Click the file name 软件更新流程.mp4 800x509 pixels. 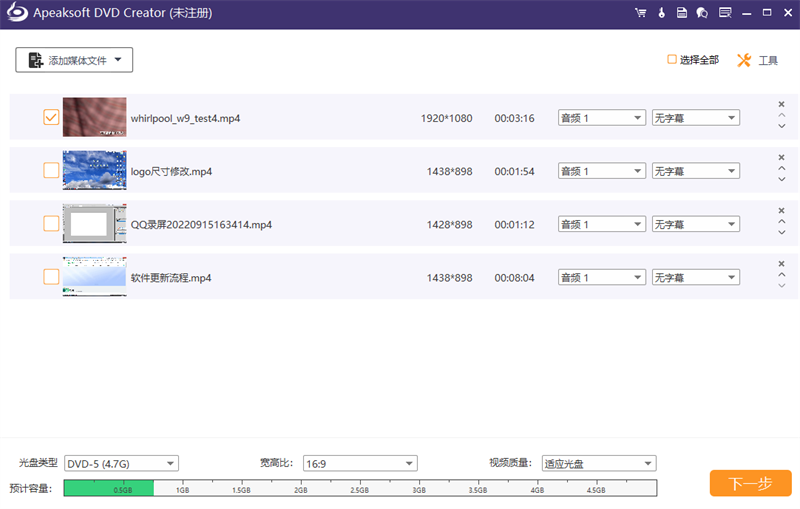click(171, 277)
